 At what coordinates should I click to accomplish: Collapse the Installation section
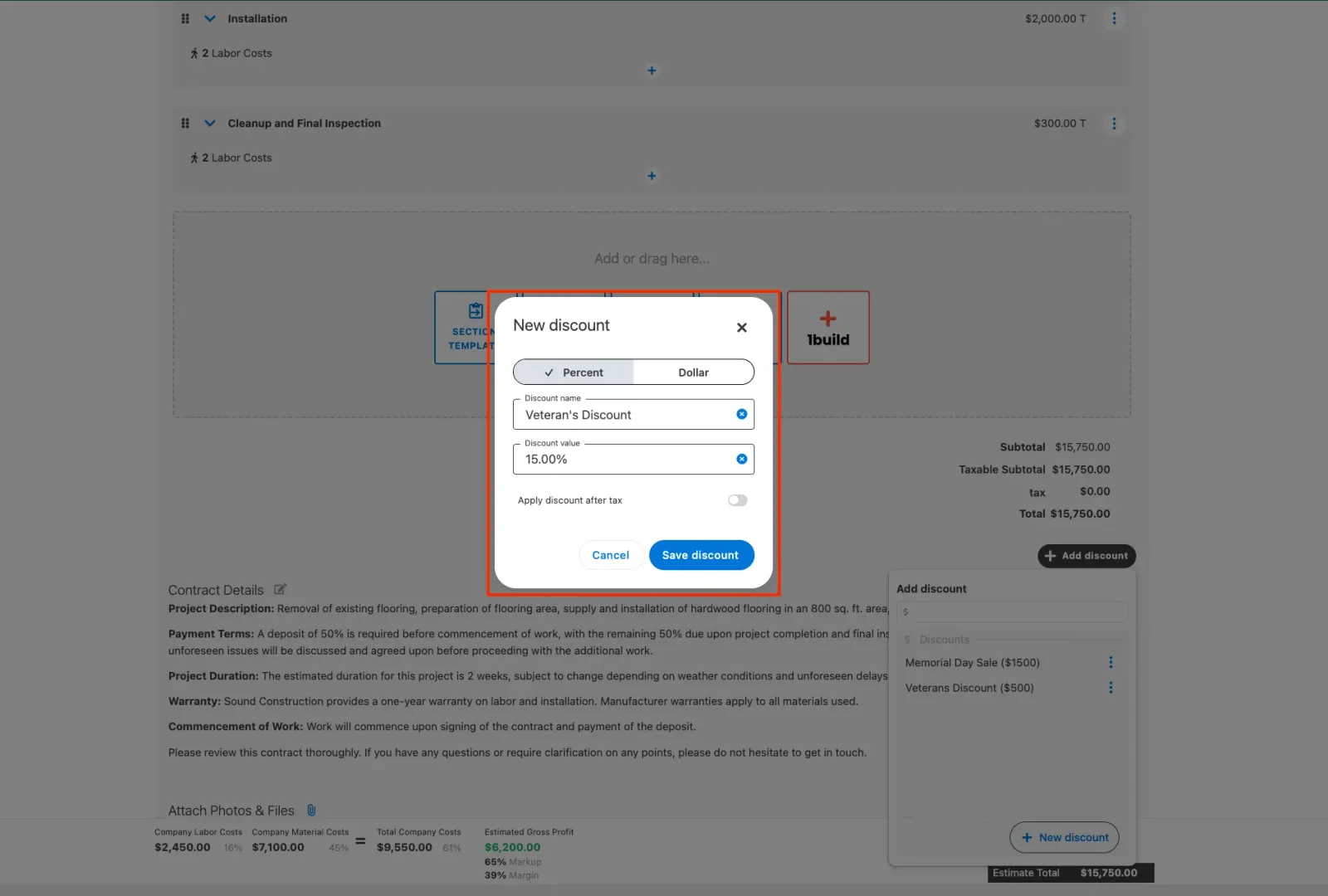pyautogui.click(x=210, y=18)
